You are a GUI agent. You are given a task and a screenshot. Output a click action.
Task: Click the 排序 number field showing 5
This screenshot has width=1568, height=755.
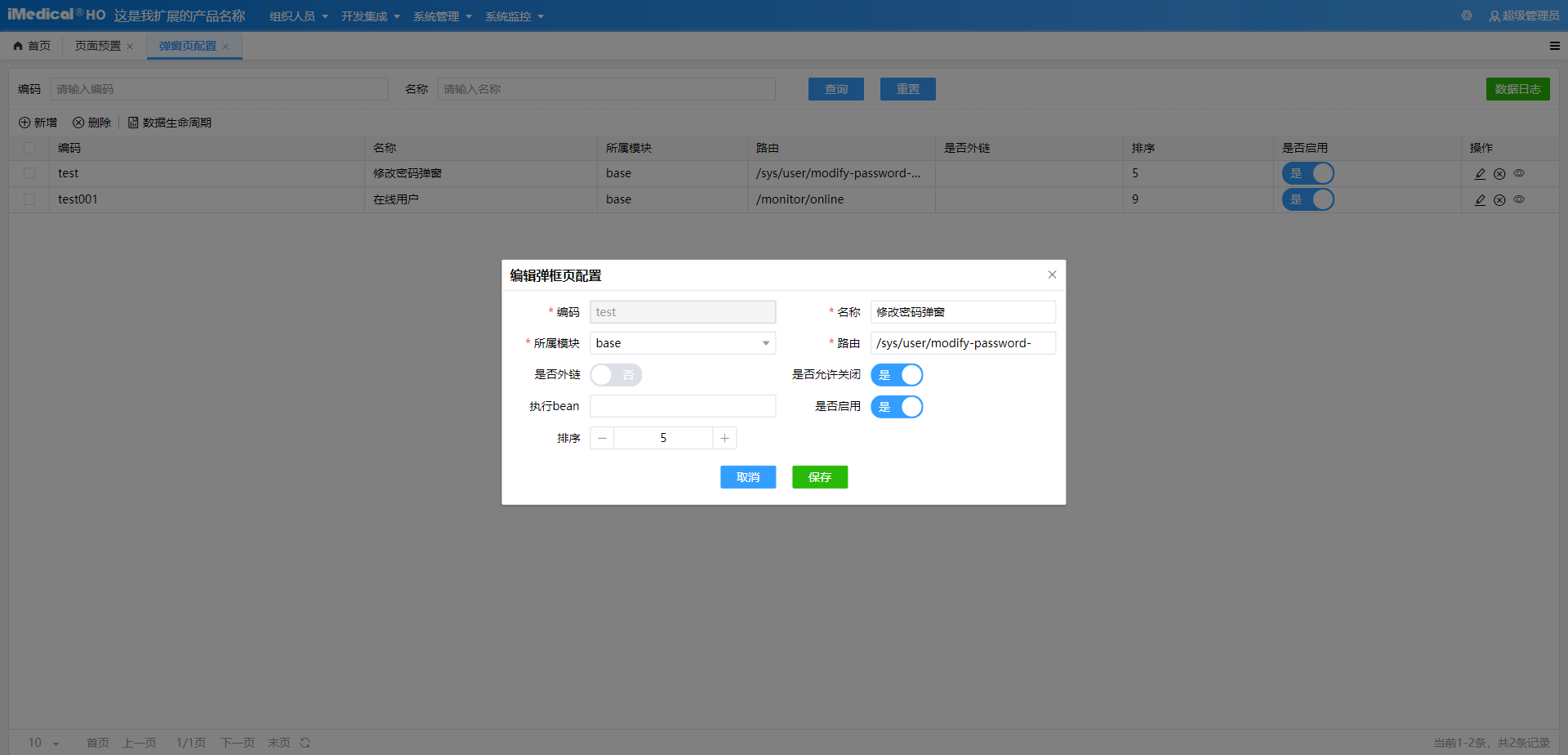coord(663,438)
